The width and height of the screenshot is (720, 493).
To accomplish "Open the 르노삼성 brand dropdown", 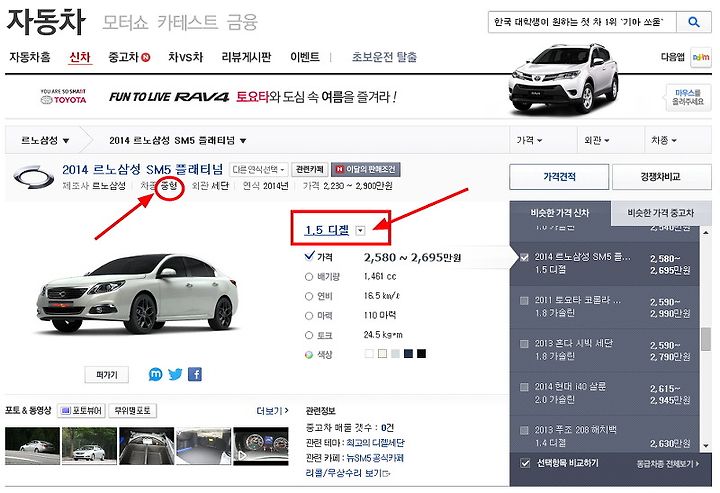I will click(x=45, y=140).
